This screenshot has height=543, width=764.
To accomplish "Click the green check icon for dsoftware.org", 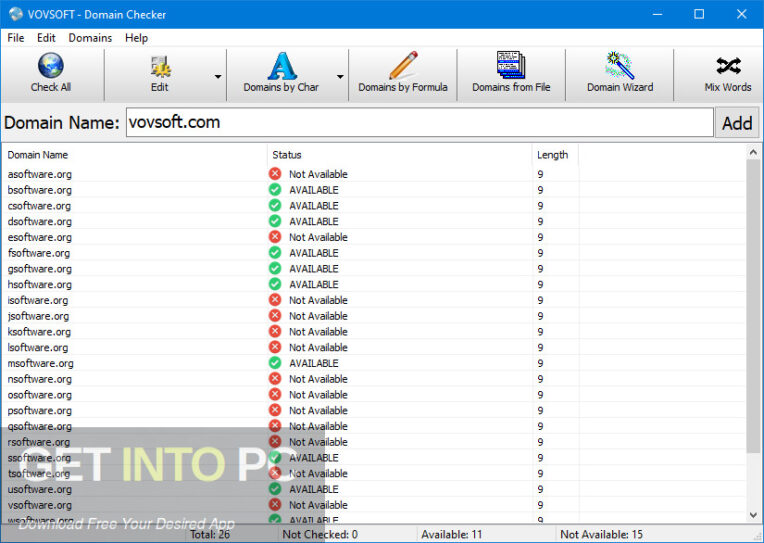I will [x=275, y=221].
